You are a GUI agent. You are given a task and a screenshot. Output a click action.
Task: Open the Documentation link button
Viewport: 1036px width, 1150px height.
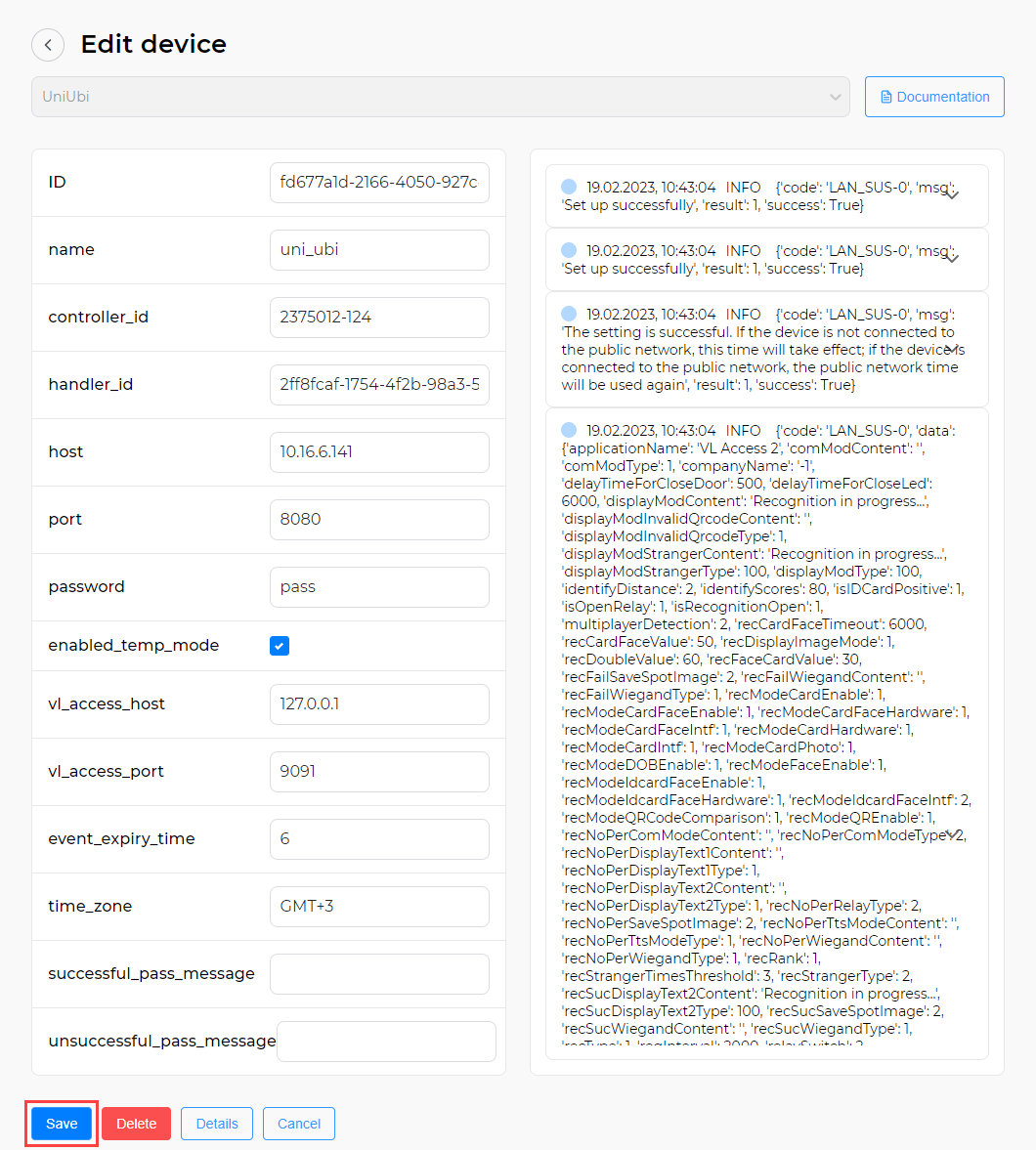(x=934, y=97)
